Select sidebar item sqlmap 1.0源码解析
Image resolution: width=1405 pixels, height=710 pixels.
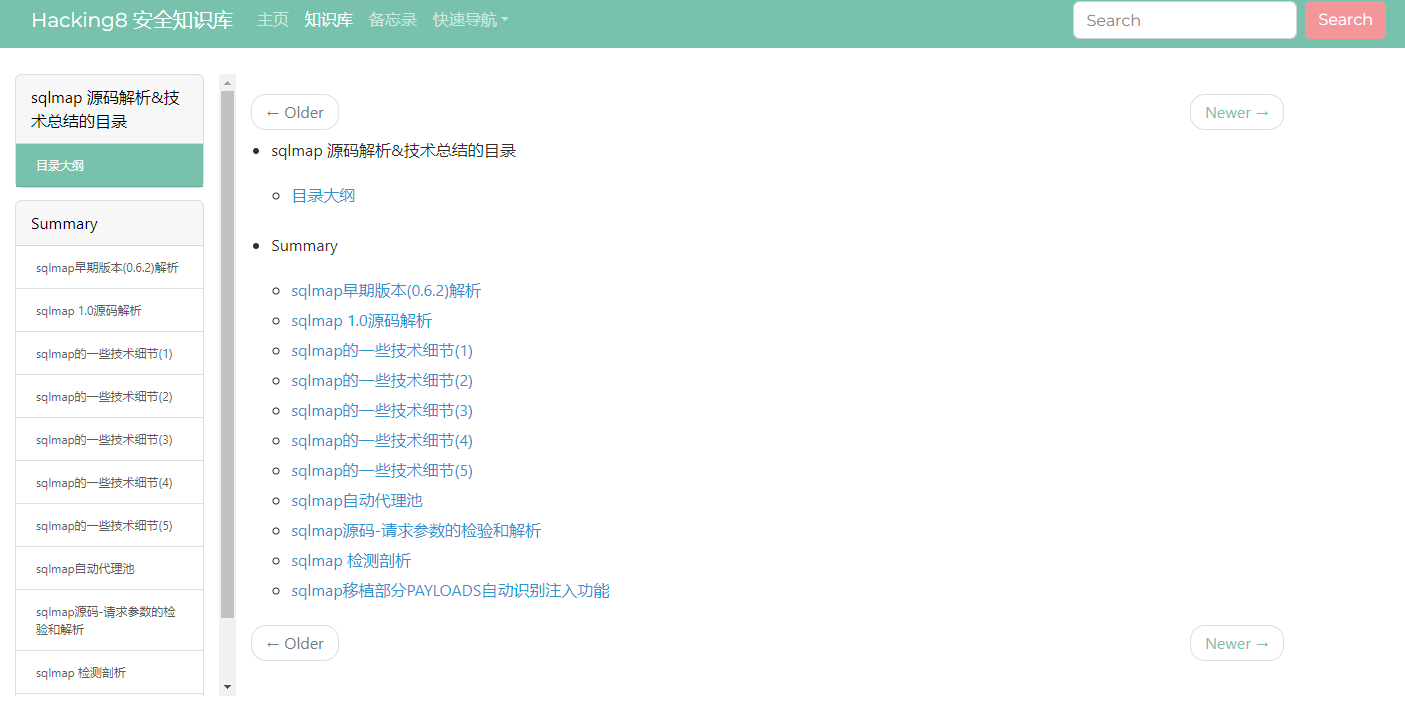click(109, 310)
